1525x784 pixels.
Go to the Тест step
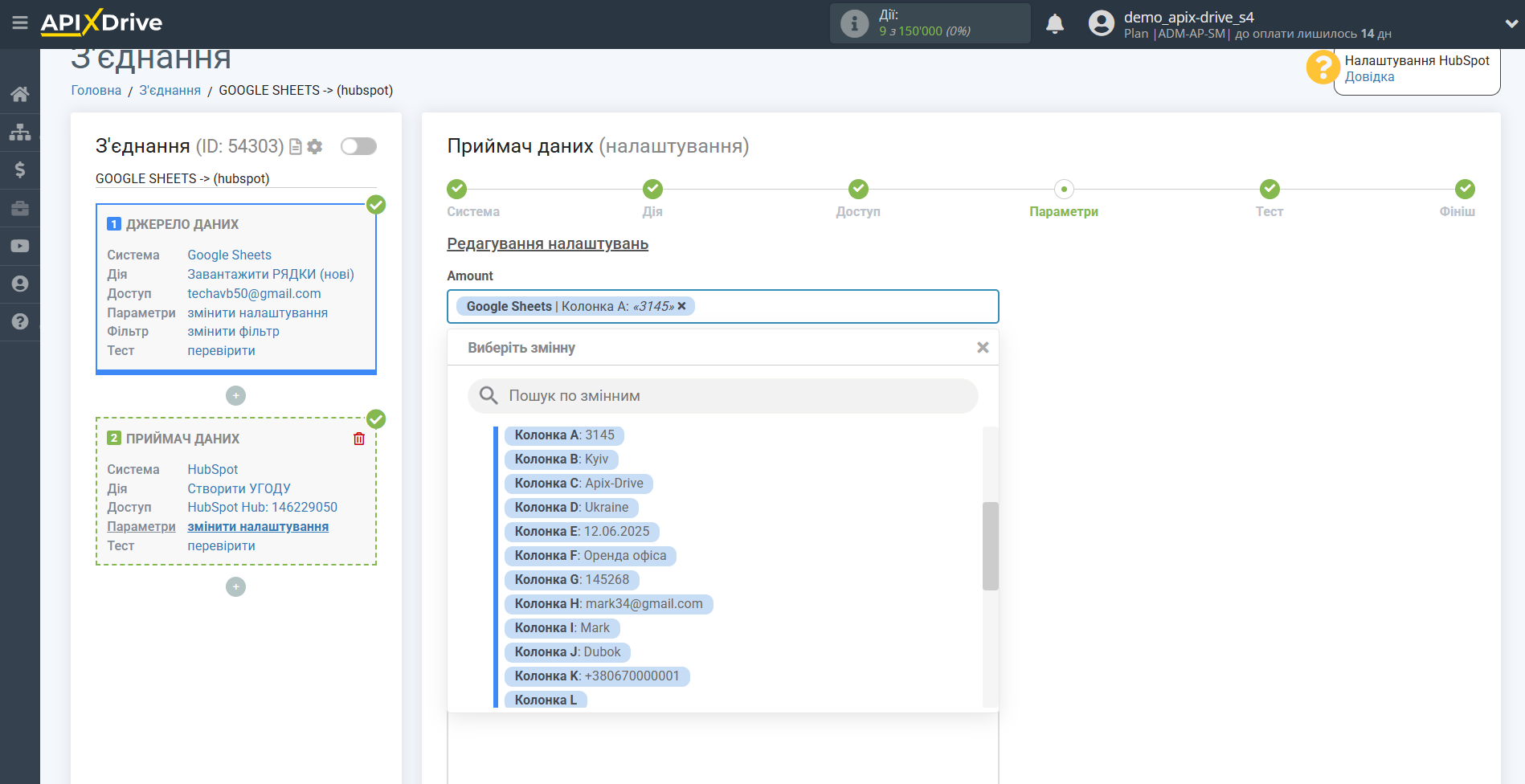(1269, 190)
